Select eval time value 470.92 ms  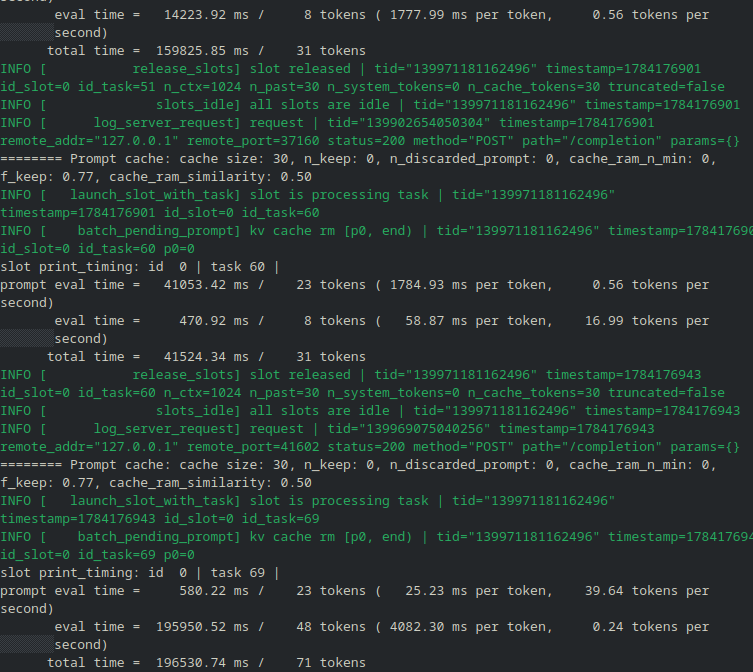(214, 321)
